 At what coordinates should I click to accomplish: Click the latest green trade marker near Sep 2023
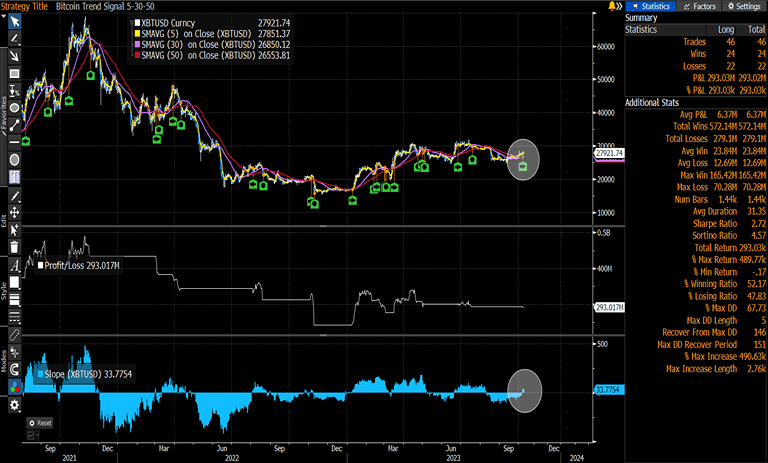[523, 167]
